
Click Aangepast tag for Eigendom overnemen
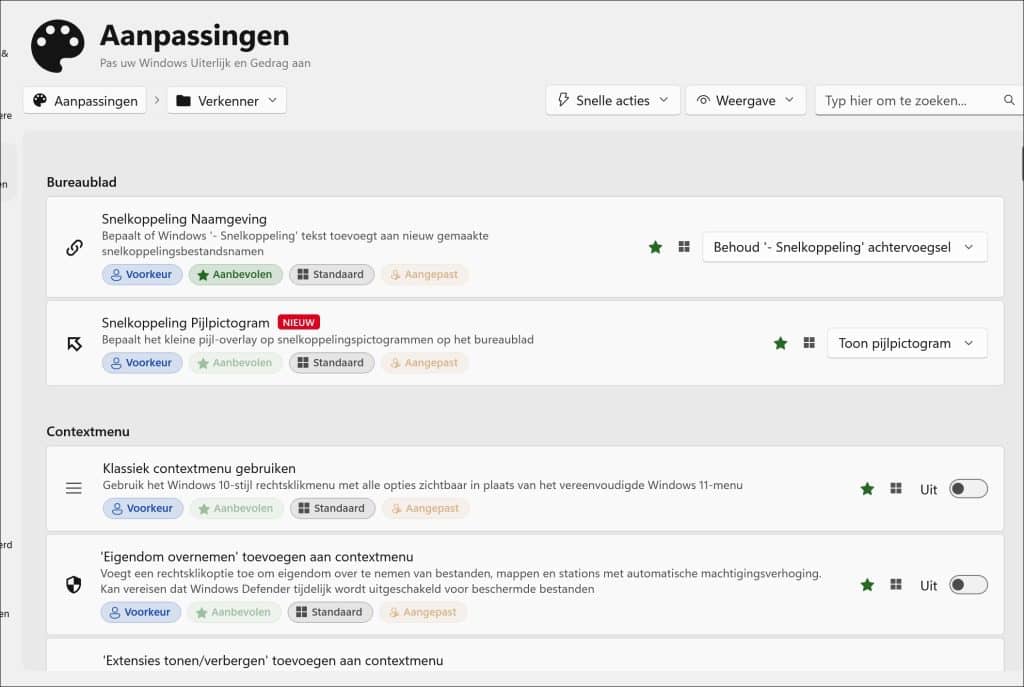pos(423,612)
